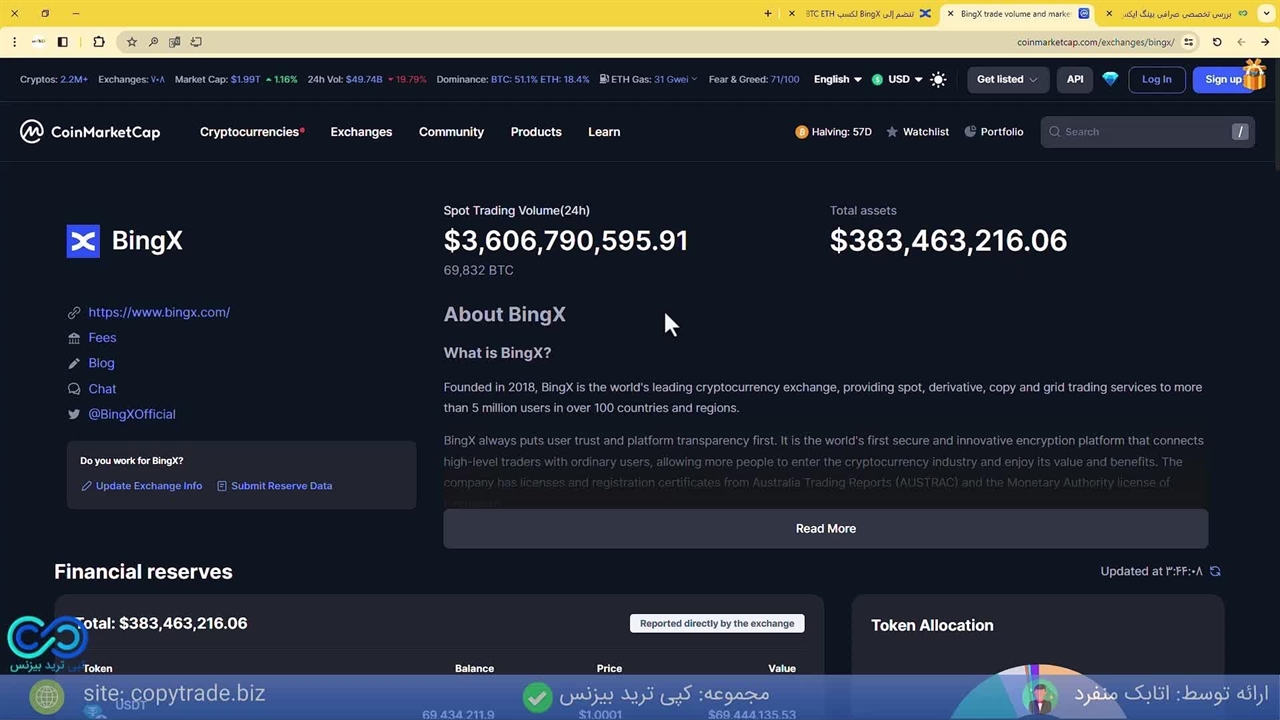Open Portfolio from the header
This screenshot has height=720, width=1280.
[x=993, y=132]
